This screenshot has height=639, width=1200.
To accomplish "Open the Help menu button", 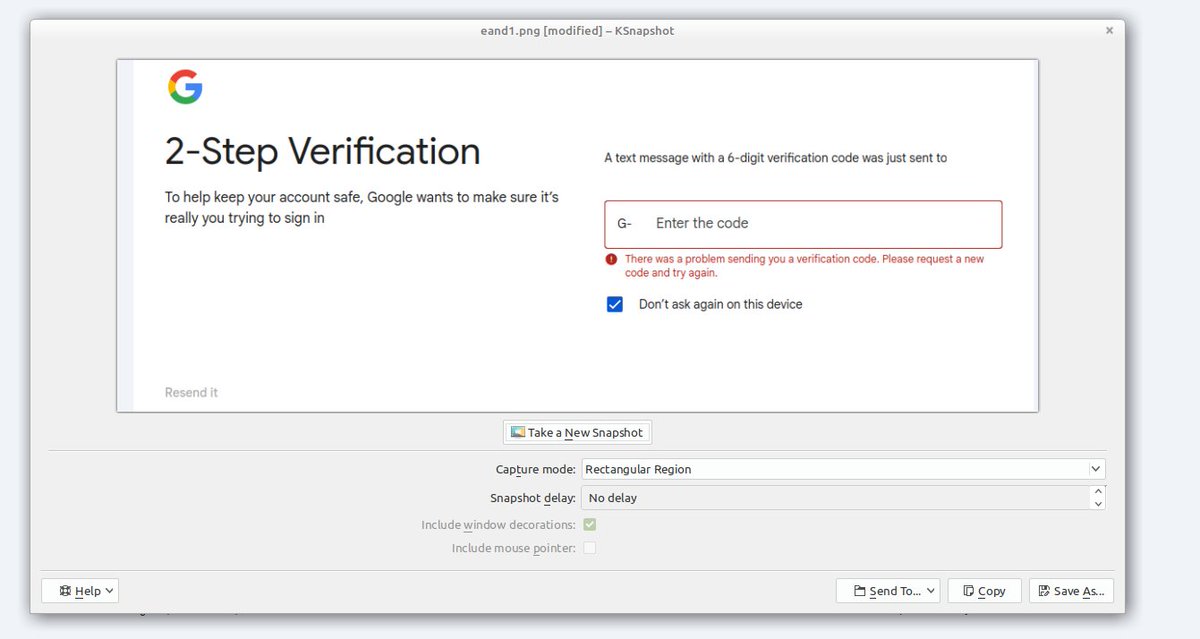I will [80, 591].
